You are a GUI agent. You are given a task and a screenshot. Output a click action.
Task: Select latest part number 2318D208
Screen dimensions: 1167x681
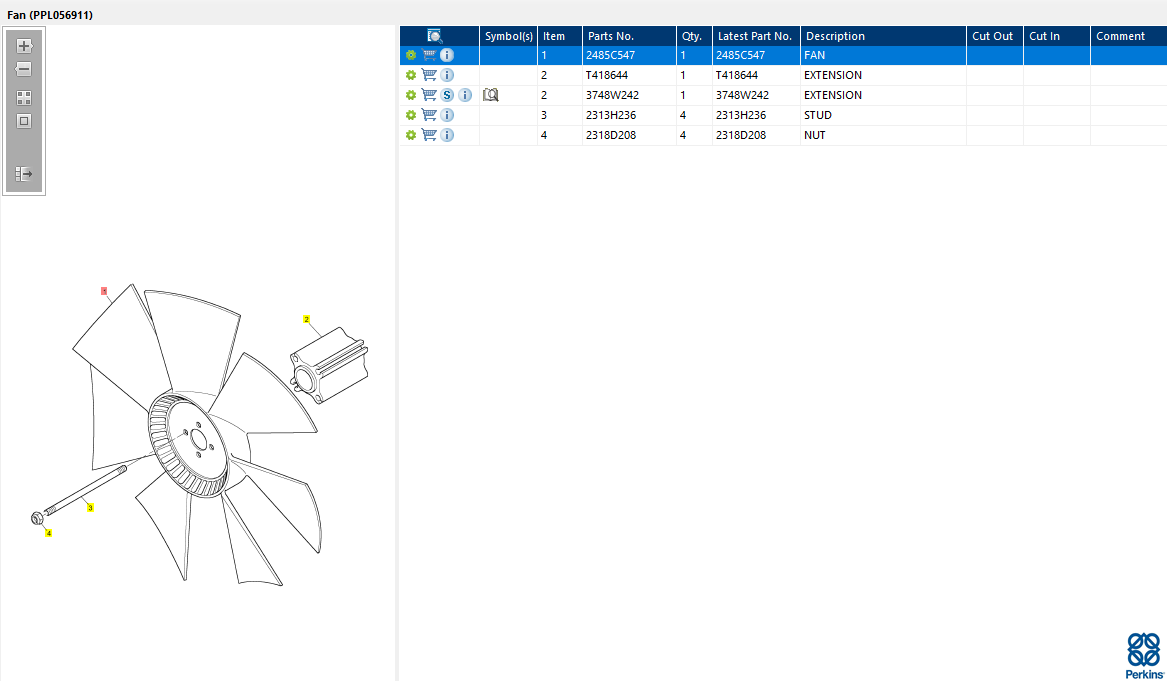tap(756, 135)
